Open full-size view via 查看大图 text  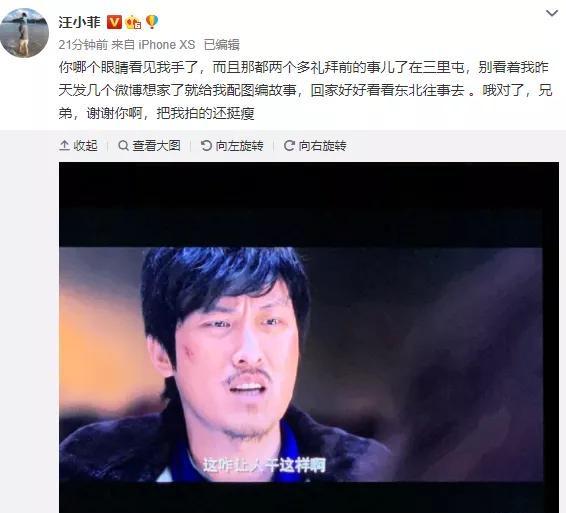point(156,145)
